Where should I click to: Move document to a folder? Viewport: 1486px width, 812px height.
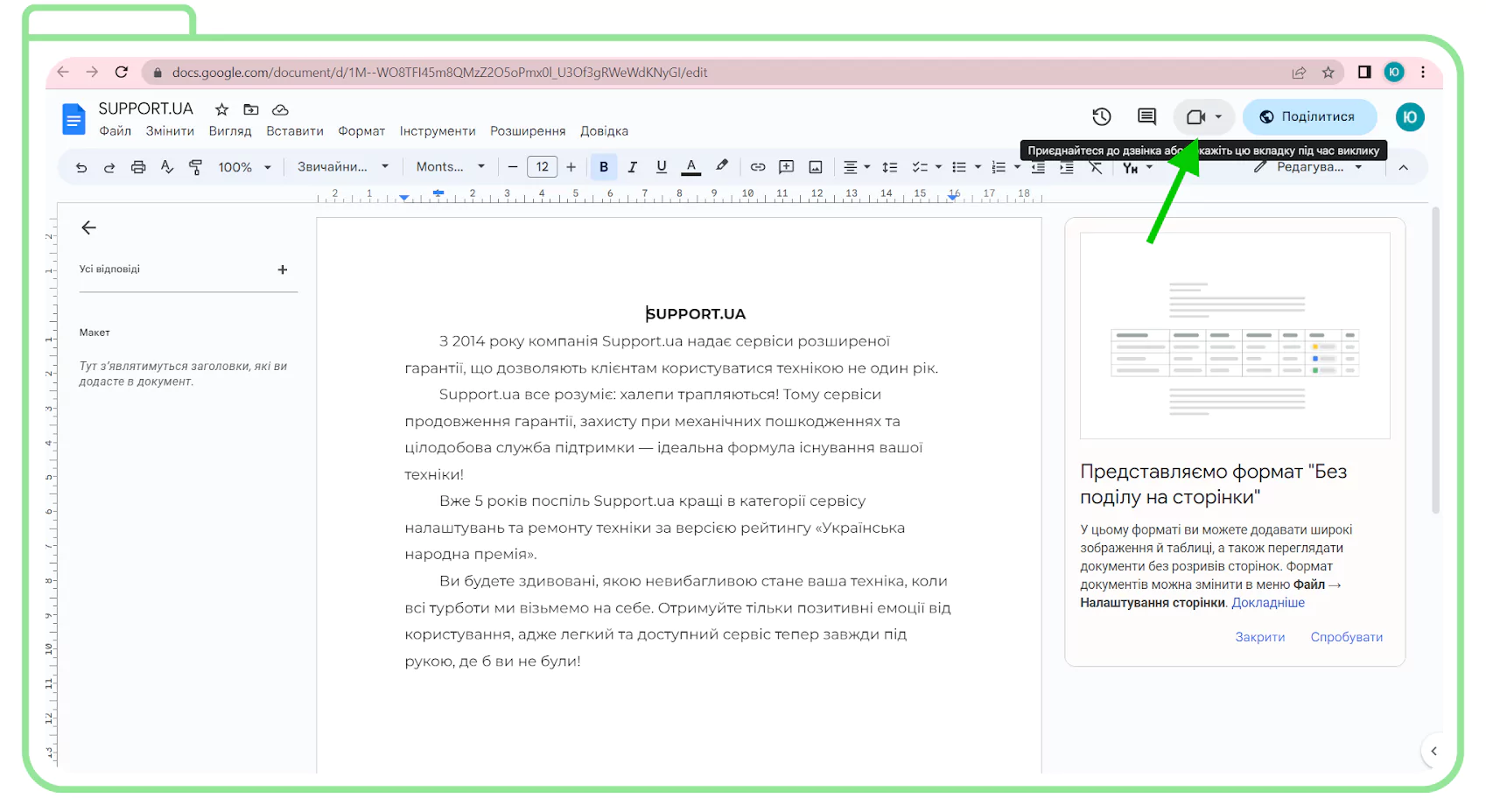(251, 109)
